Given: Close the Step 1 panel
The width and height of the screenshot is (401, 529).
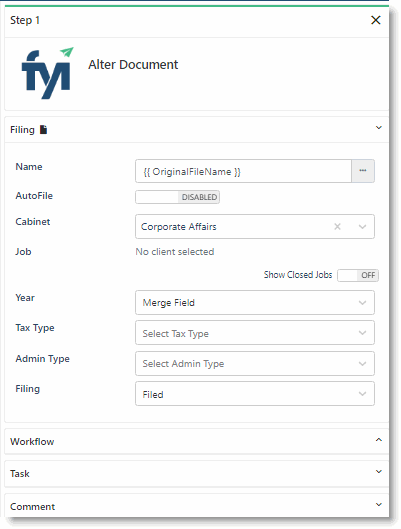Looking at the screenshot, I should pos(375,20).
